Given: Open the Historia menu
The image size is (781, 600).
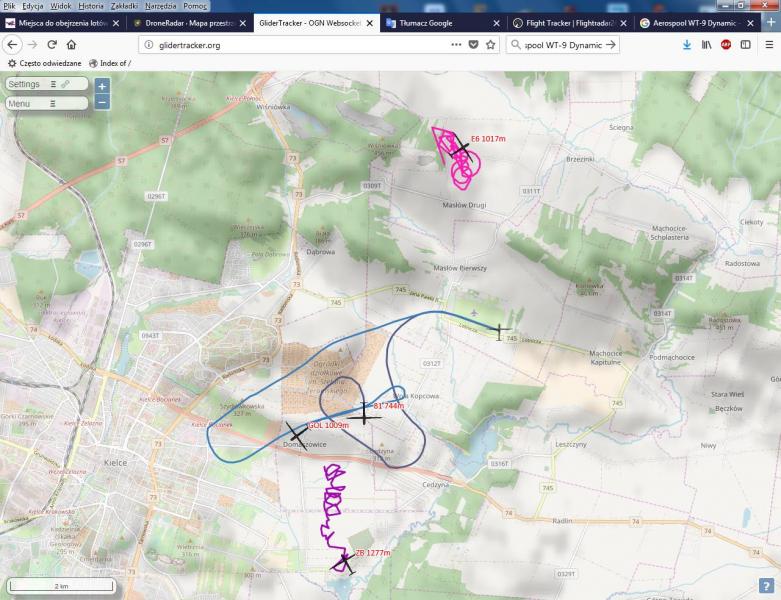Looking at the screenshot, I should click(91, 6).
